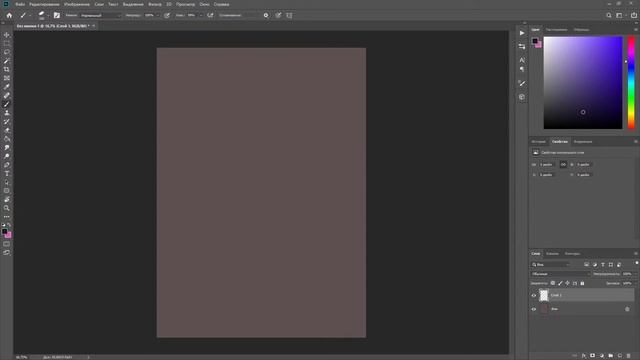Select the Blur tool
This screenshot has height=360, width=640.
point(7,147)
